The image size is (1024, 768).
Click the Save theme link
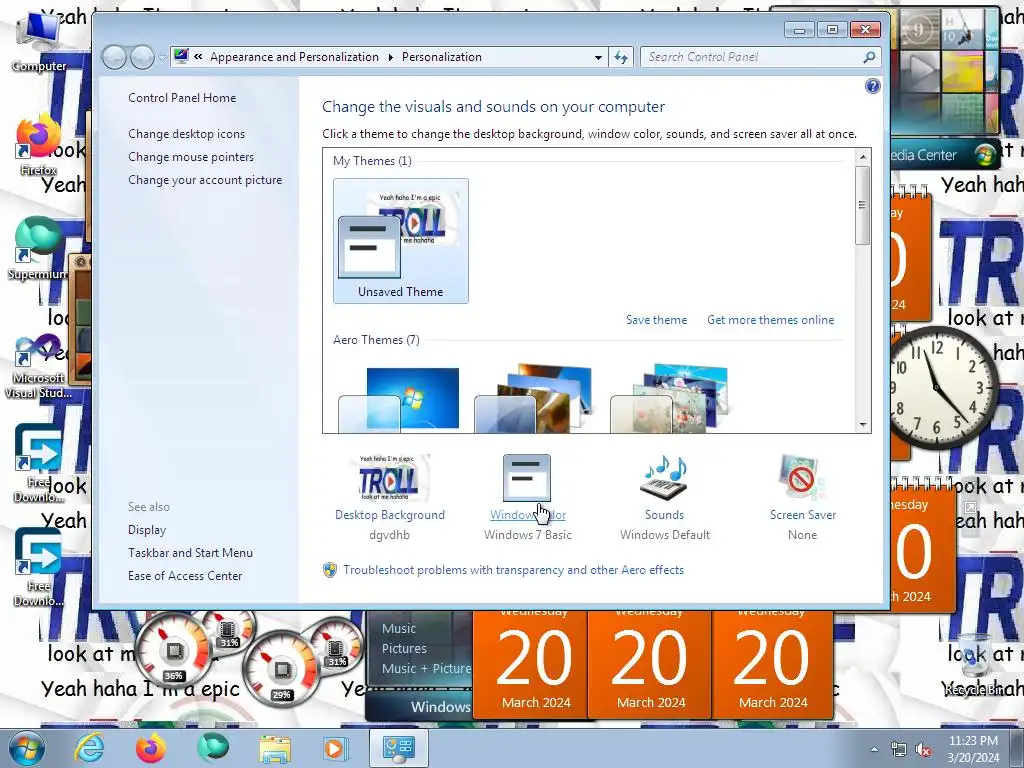click(x=656, y=320)
